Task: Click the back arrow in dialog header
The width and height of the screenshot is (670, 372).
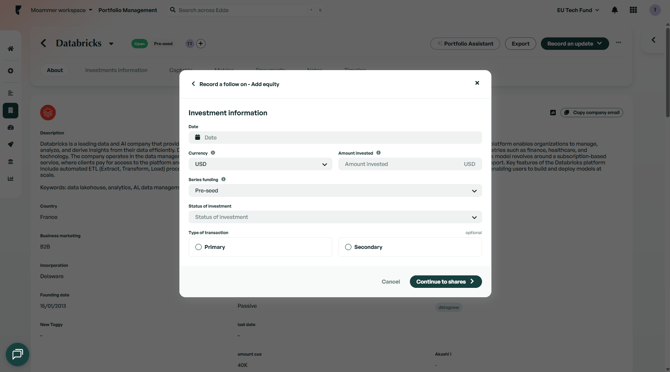Action: point(193,84)
